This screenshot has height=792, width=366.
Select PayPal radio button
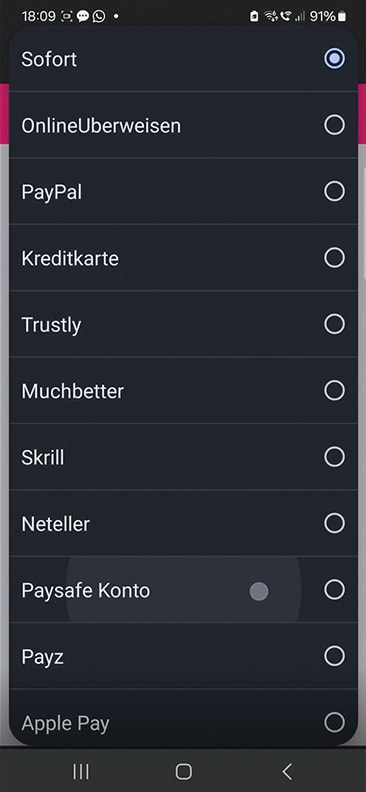tap(334, 191)
